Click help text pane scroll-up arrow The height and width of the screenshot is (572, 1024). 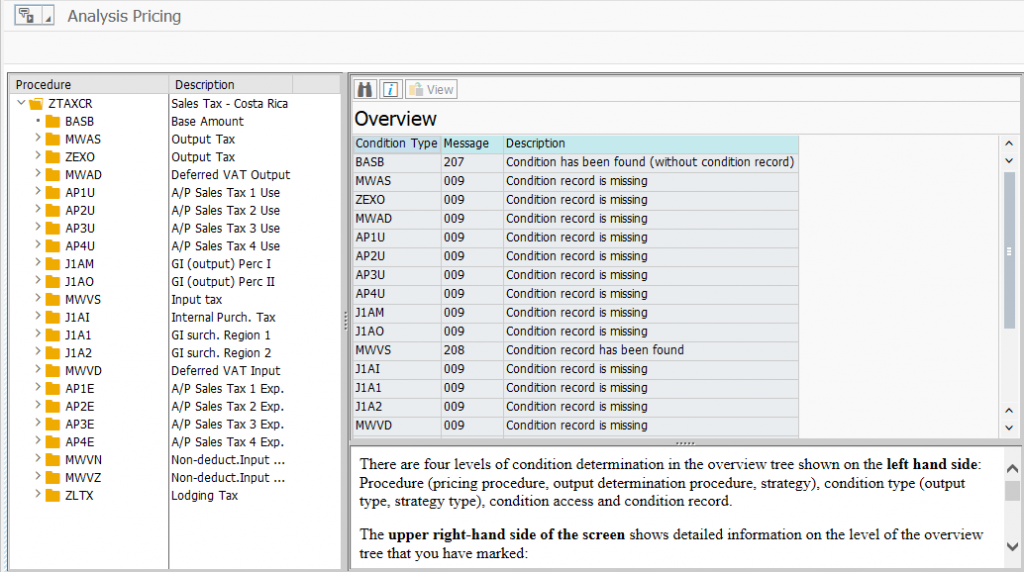tap(1012, 468)
